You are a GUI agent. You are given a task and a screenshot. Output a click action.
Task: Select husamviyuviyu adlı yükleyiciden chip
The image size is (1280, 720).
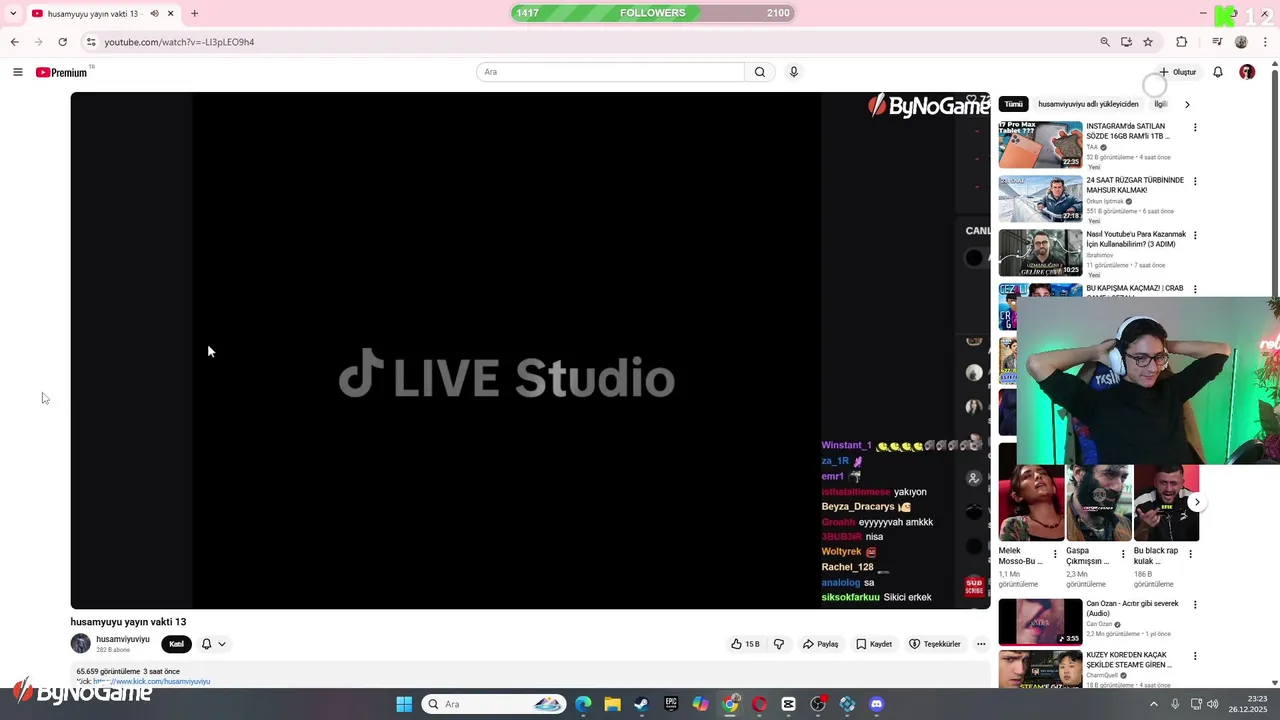click(1088, 104)
